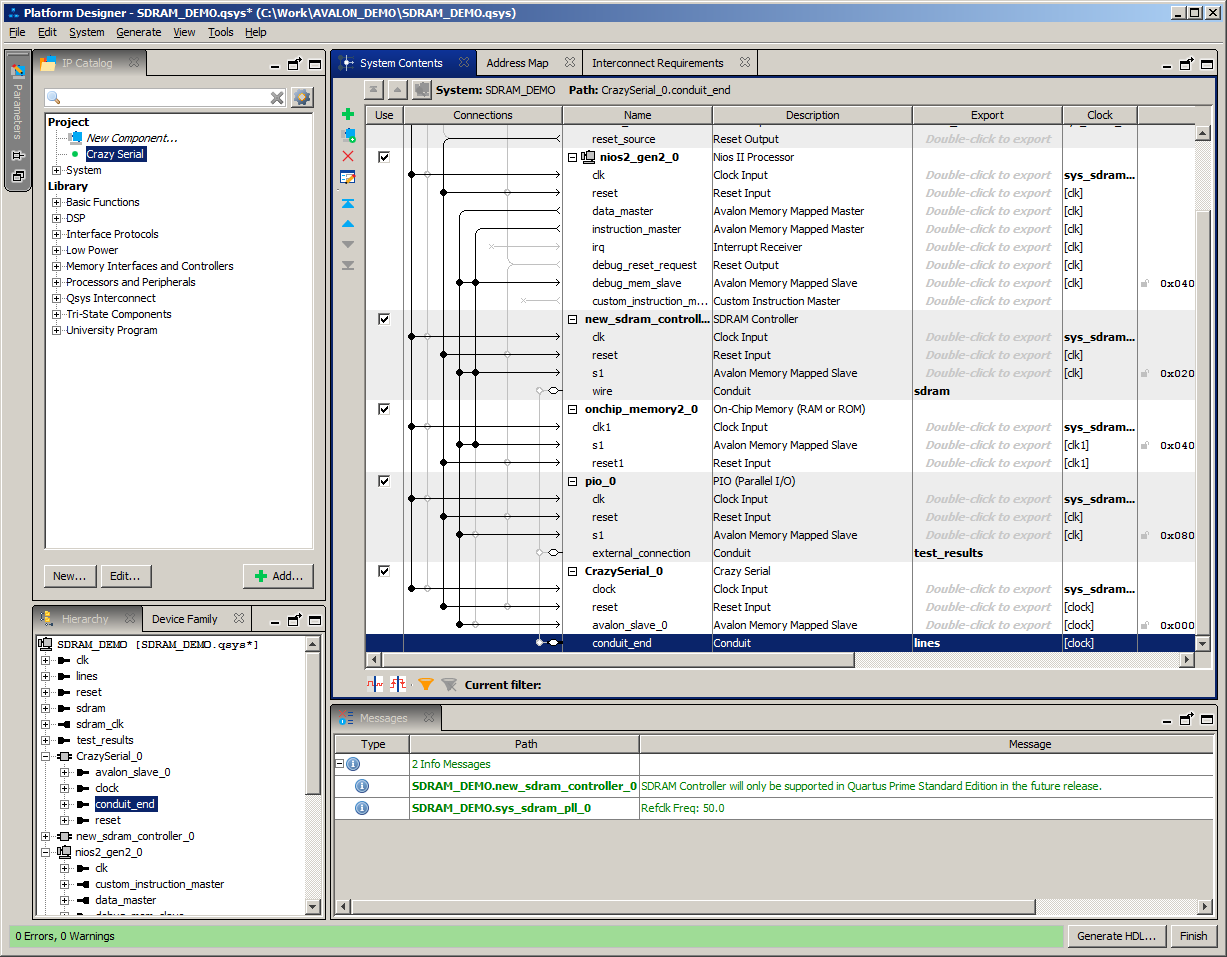The image size is (1227, 957).
Task: Click the blue move-up arrow icon
Action: click(348, 224)
